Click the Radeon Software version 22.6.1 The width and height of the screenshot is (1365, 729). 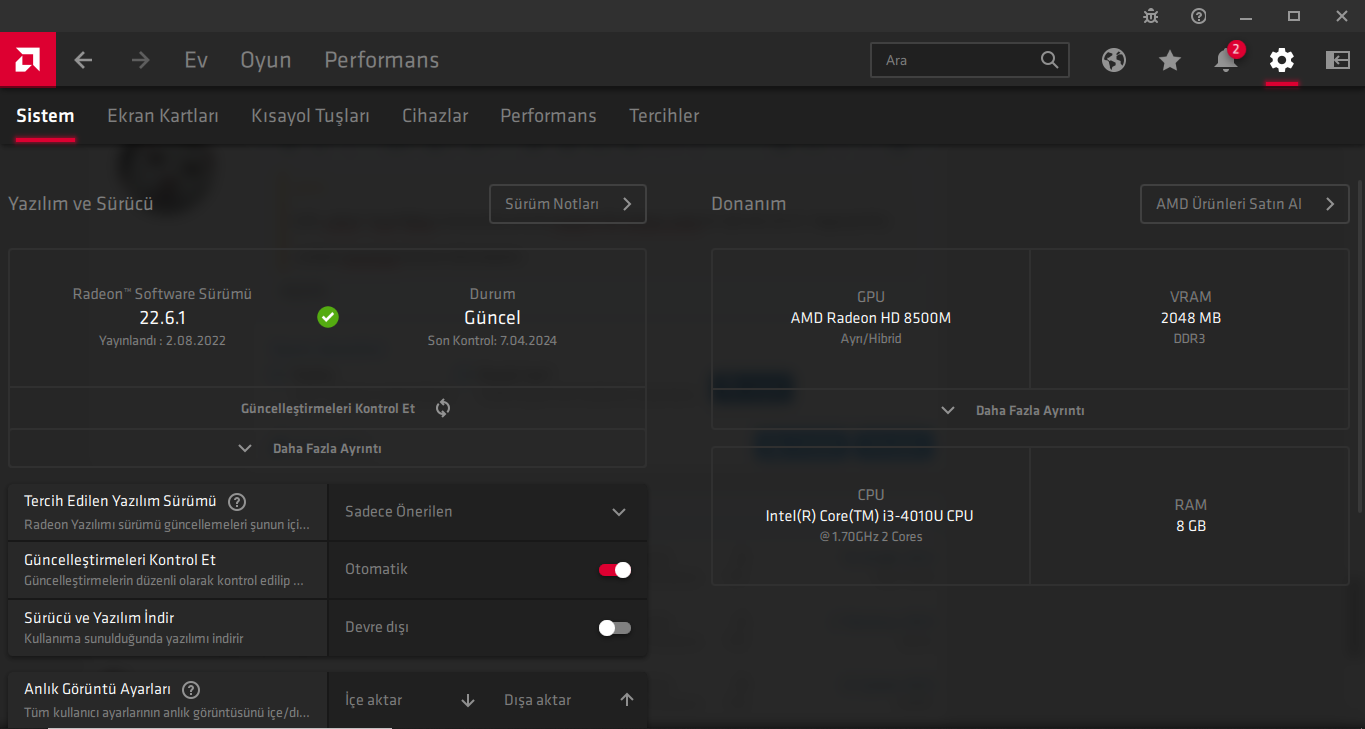(x=162, y=318)
